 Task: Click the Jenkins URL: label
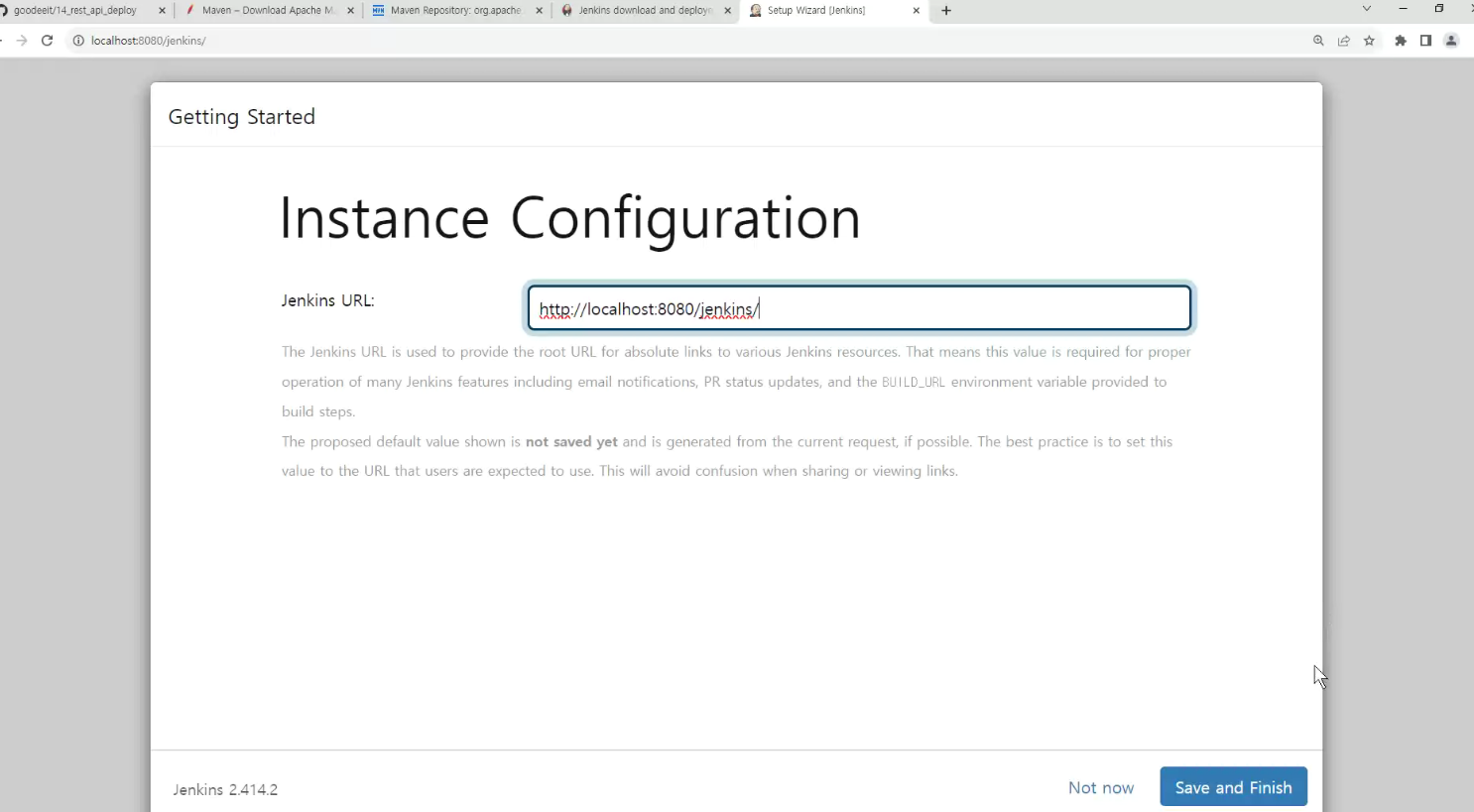(327, 300)
